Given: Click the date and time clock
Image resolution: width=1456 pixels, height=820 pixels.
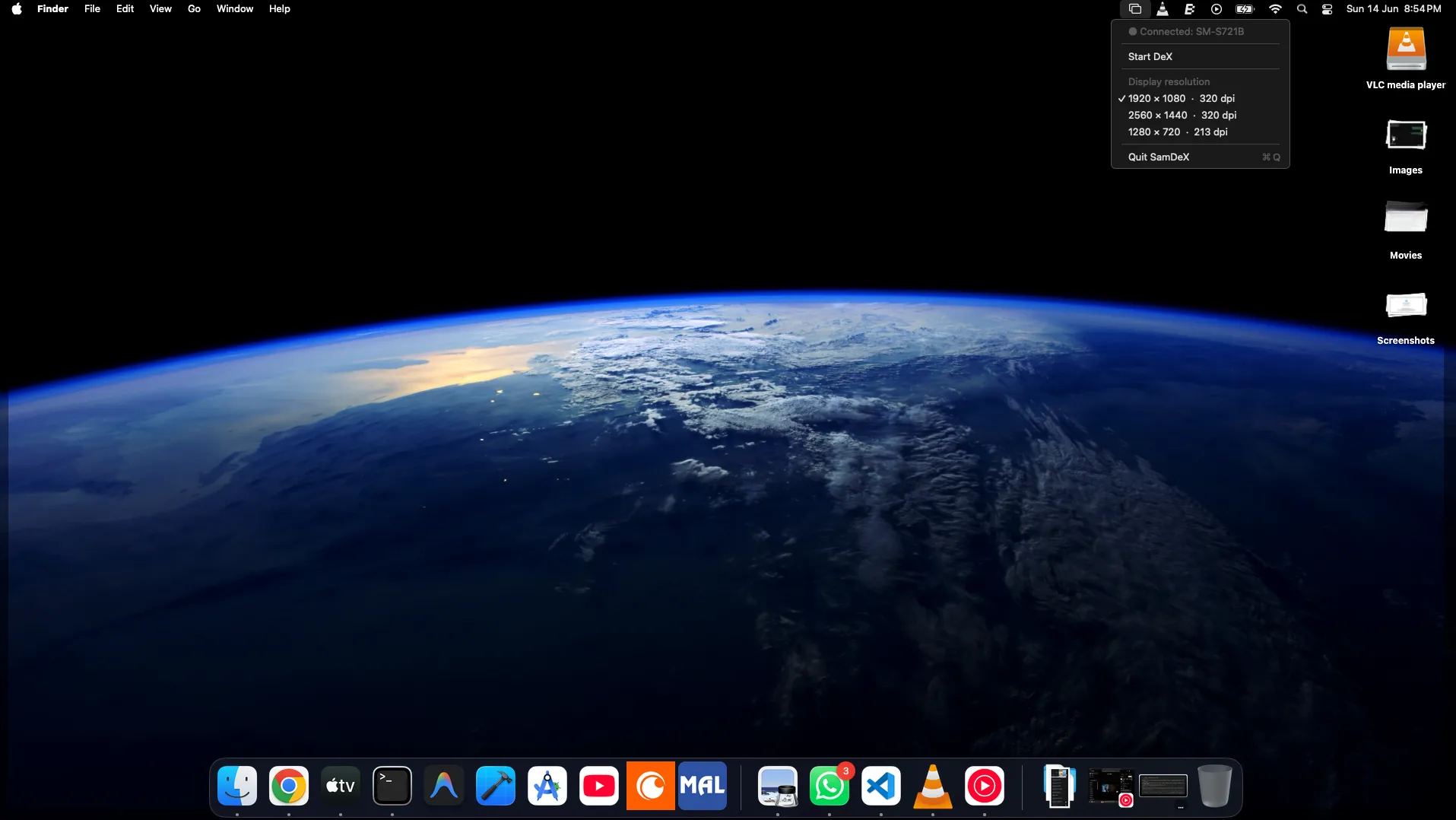Looking at the screenshot, I should point(1394,9).
